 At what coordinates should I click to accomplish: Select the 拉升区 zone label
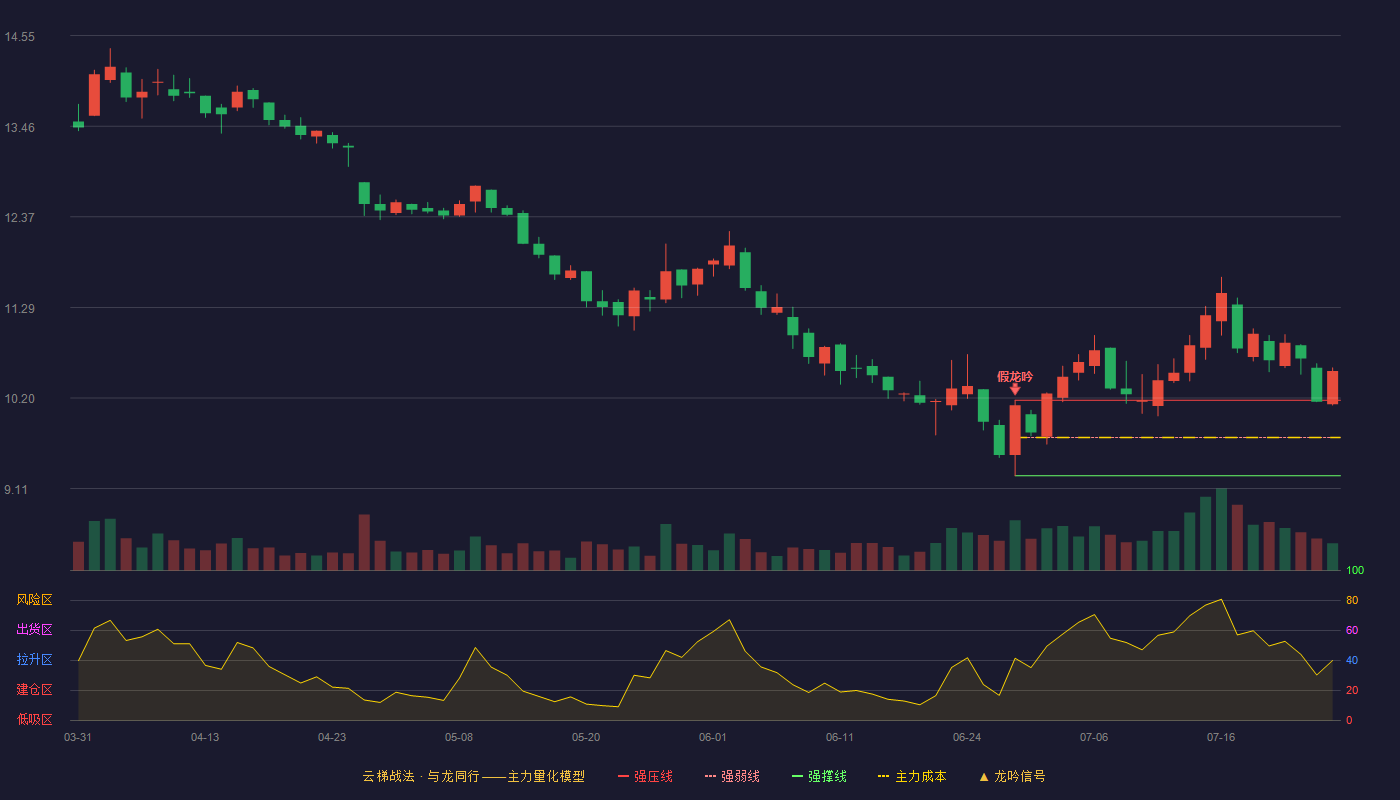(x=34, y=660)
